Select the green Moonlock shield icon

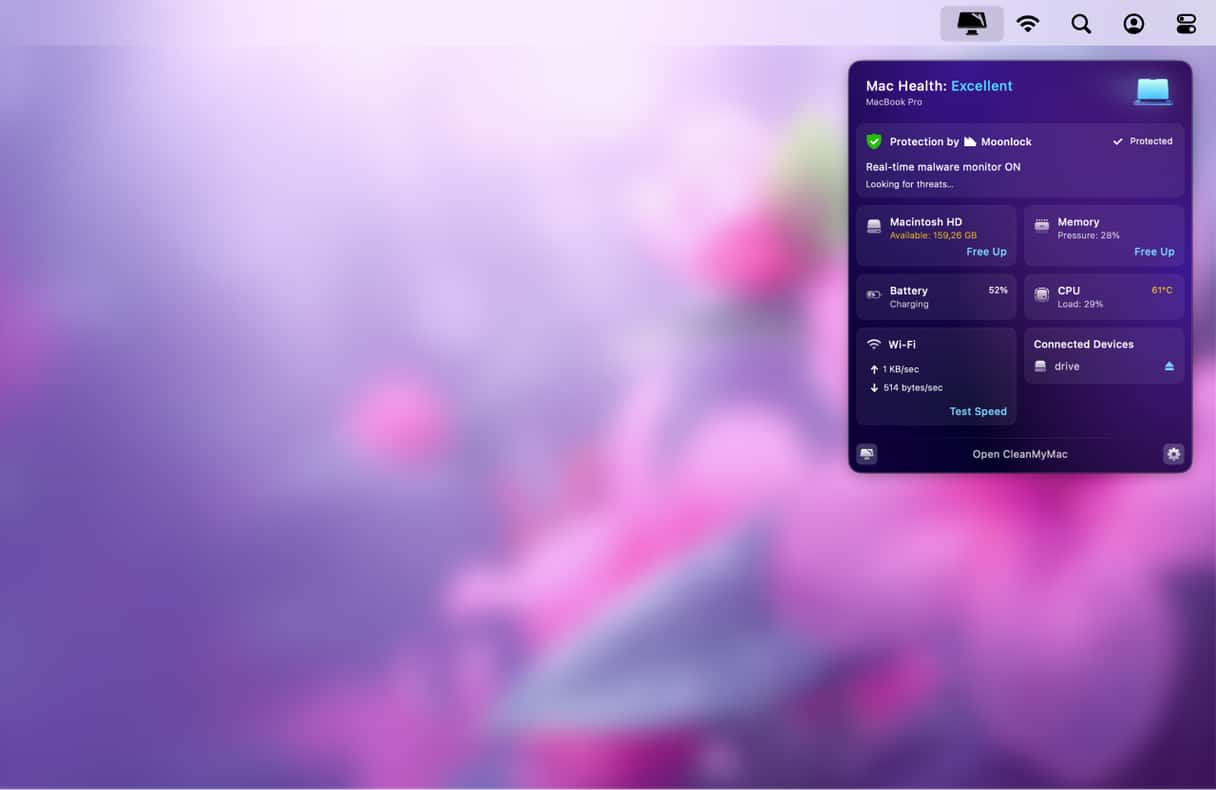[x=874, y=141]
